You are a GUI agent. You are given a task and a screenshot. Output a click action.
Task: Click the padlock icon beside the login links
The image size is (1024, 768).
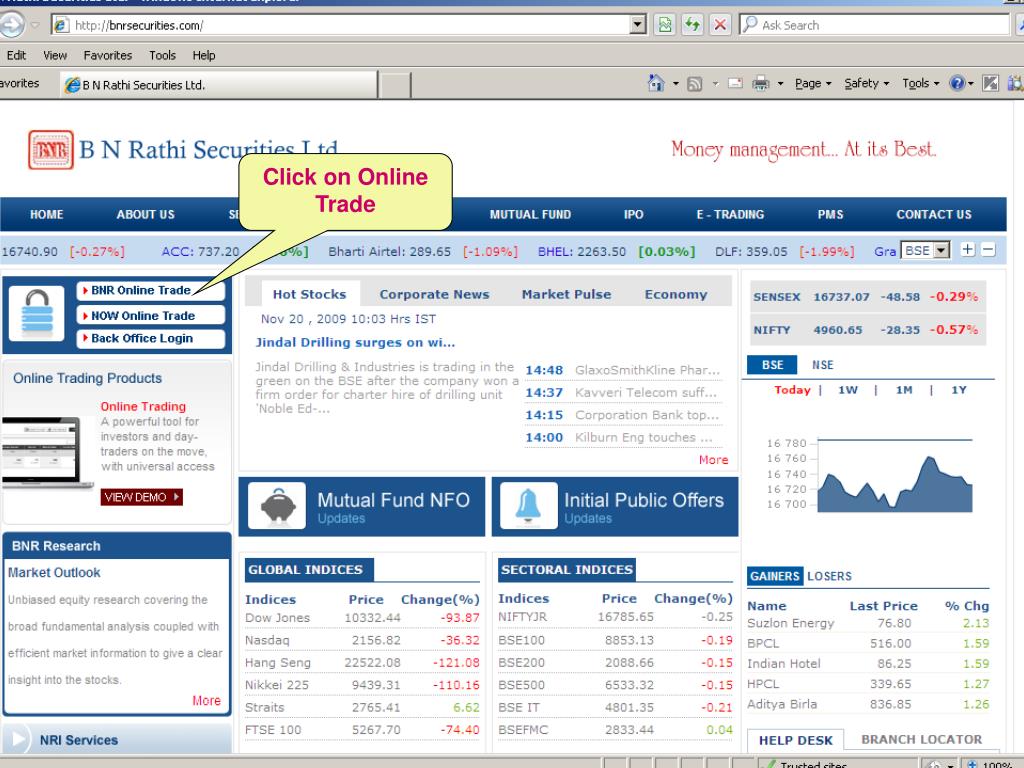click(x=37, y=313)
